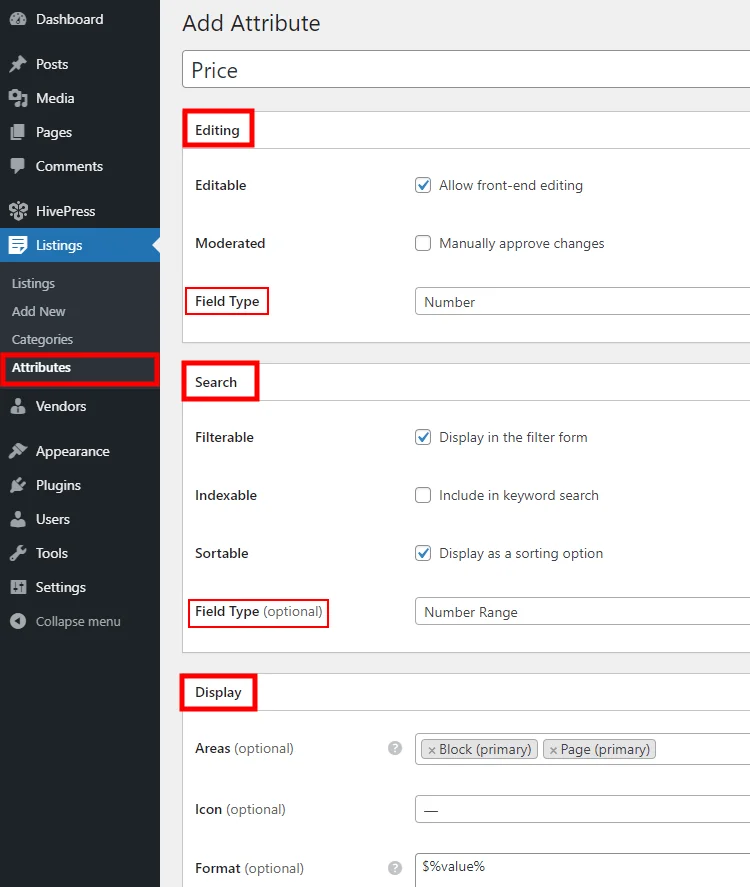Open the Icon selection dropdown
The width and height of the screenshot is (750, 887).
(583, 809)
